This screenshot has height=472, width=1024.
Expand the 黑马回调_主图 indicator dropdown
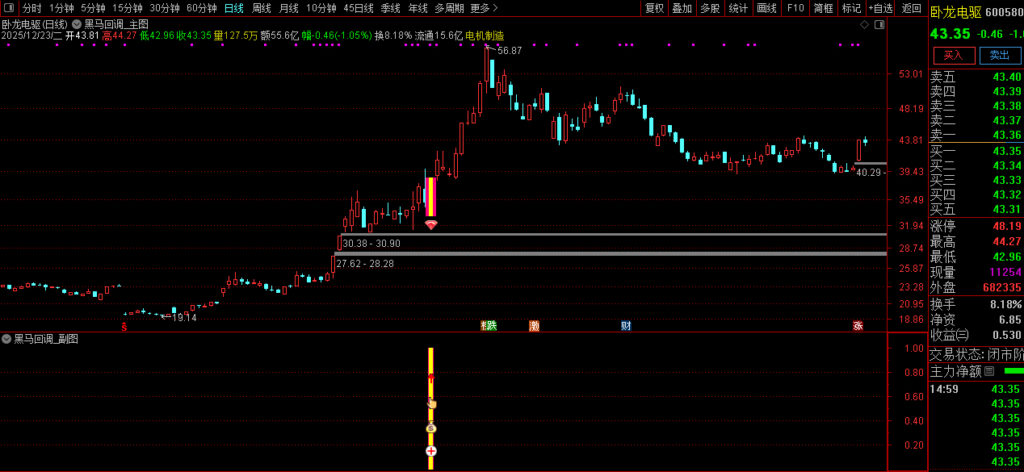point(77,23)
